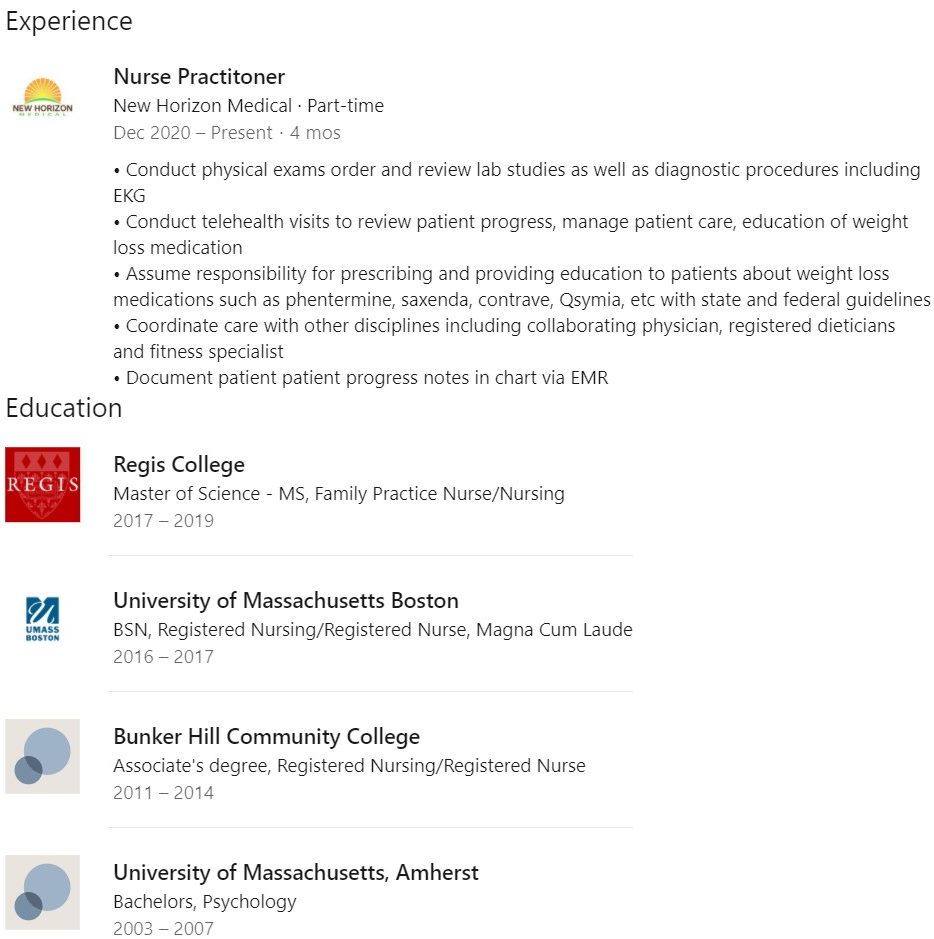Click the Experience section heading

[x=69, y=22]
